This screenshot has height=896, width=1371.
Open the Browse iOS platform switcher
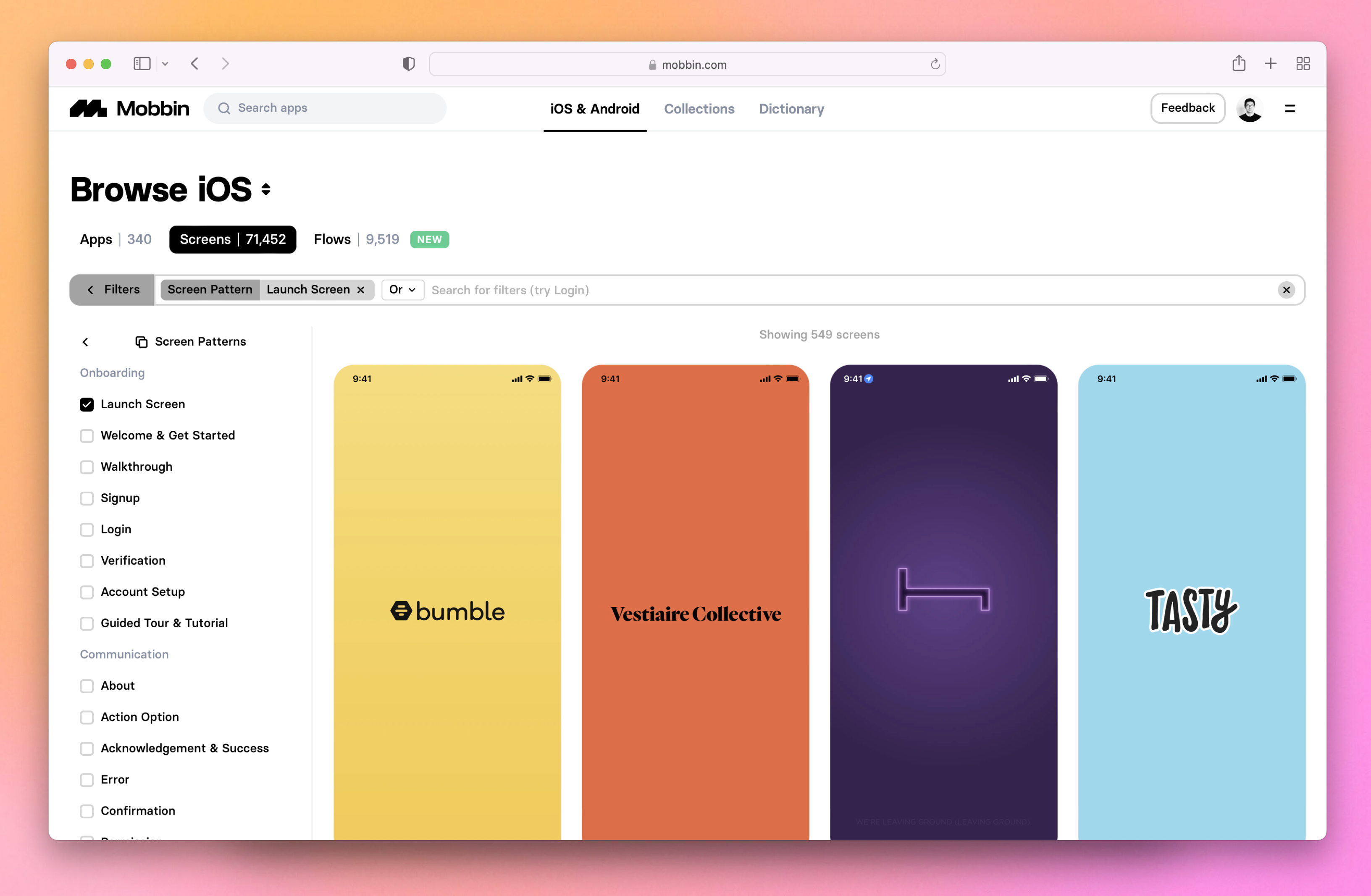(x=265, y=189)
